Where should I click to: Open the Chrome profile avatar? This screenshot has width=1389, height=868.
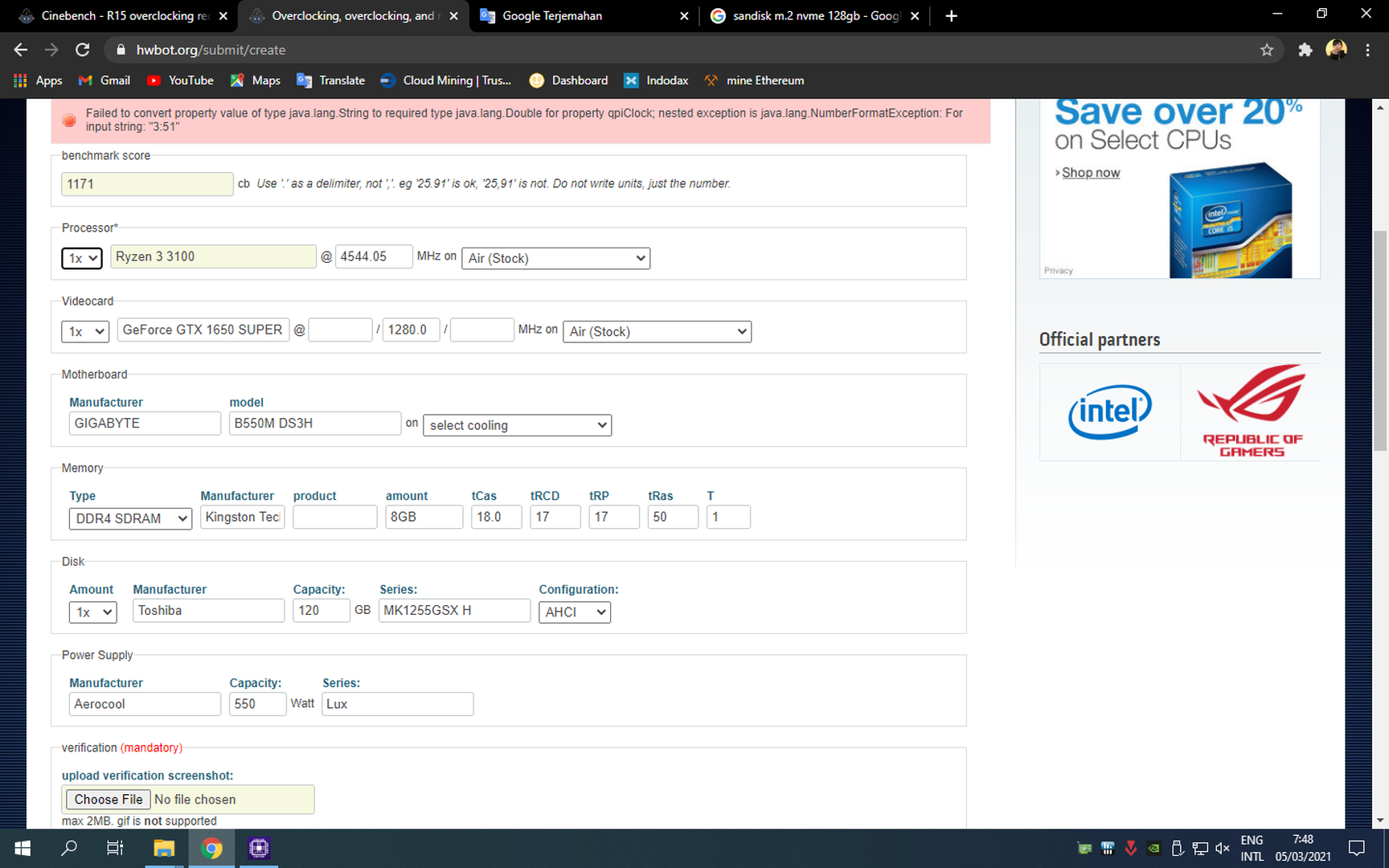click(x=1336, y=50)
